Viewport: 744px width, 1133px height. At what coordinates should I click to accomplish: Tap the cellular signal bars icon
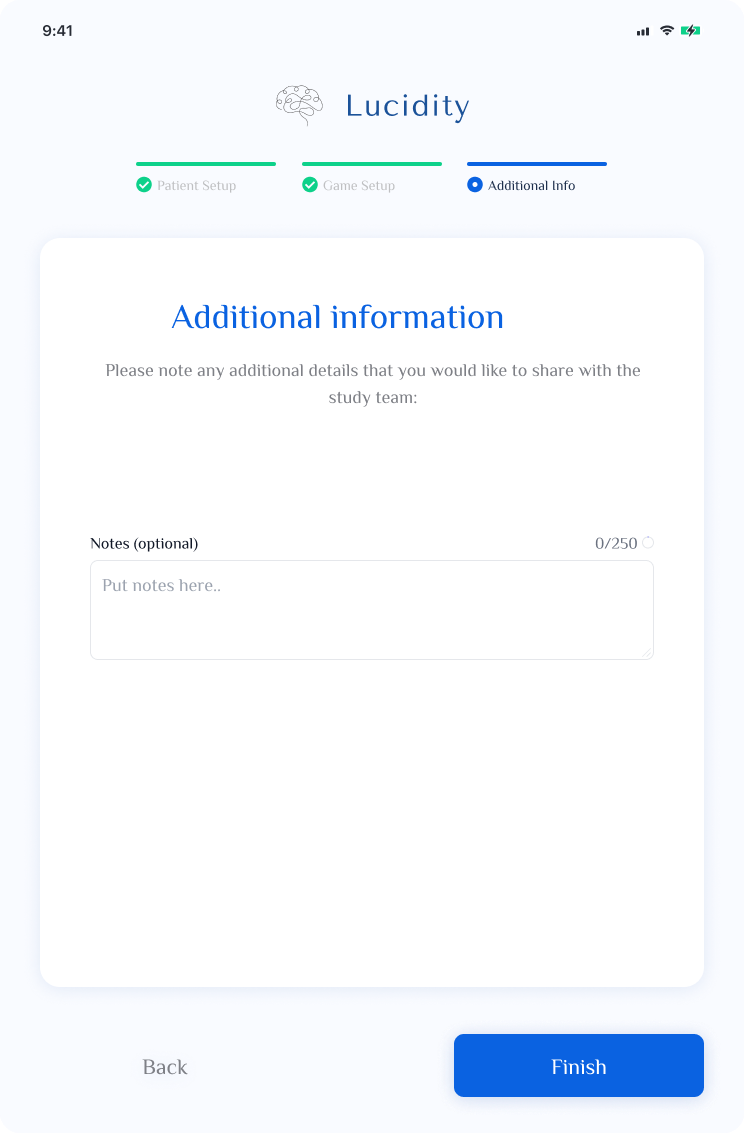click(x=643, y=31)
